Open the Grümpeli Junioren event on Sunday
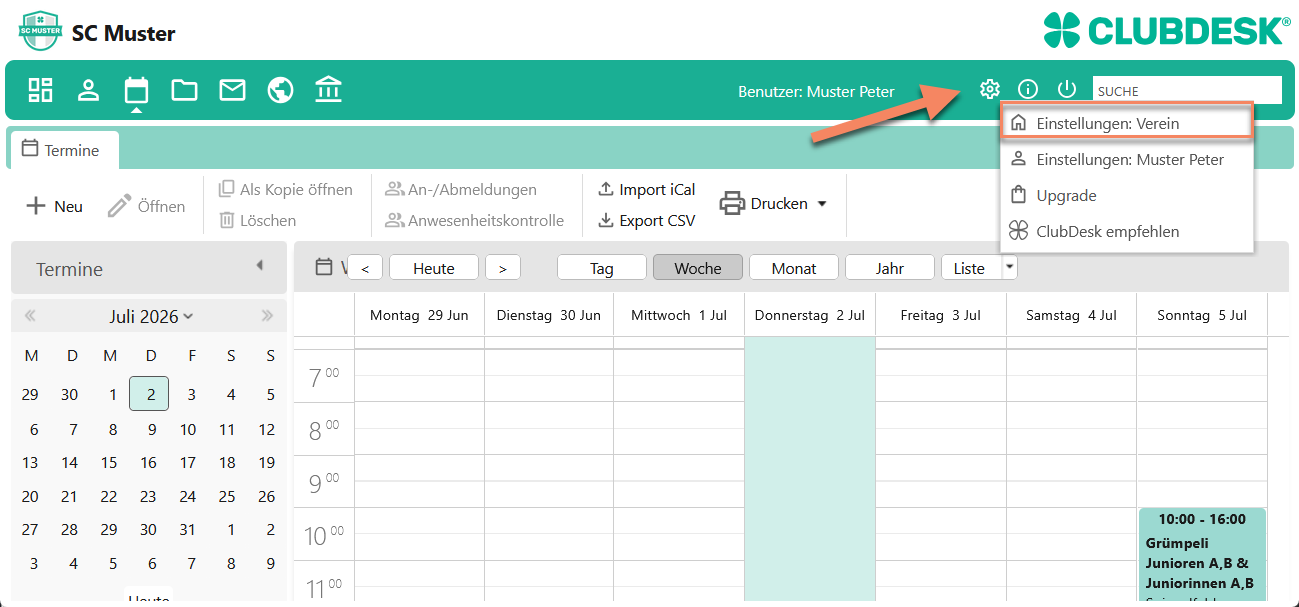Viewport: 1299px width, 607px height. [x=1202, y=557]
